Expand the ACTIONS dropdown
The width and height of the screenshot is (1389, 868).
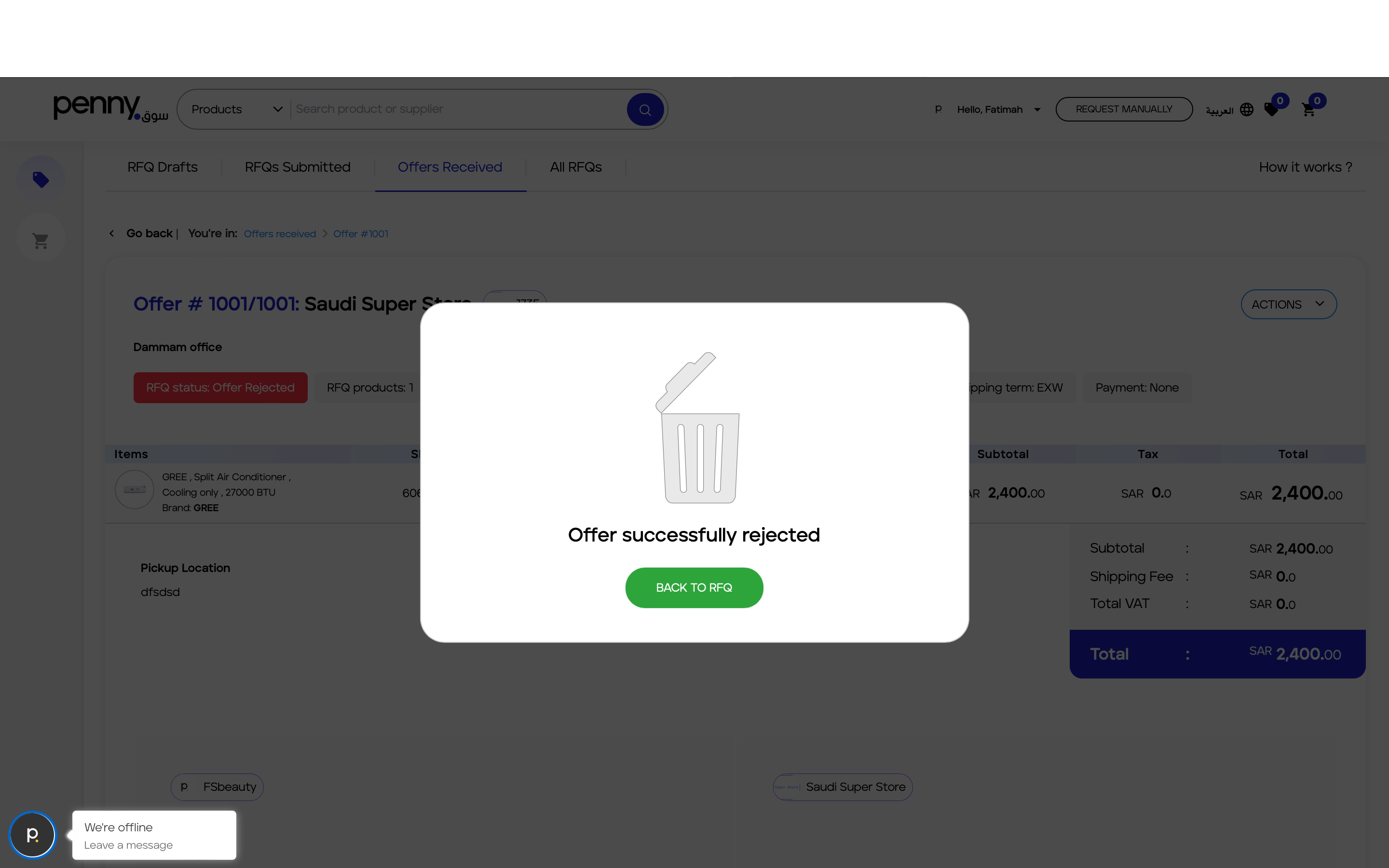point(1289,304)
